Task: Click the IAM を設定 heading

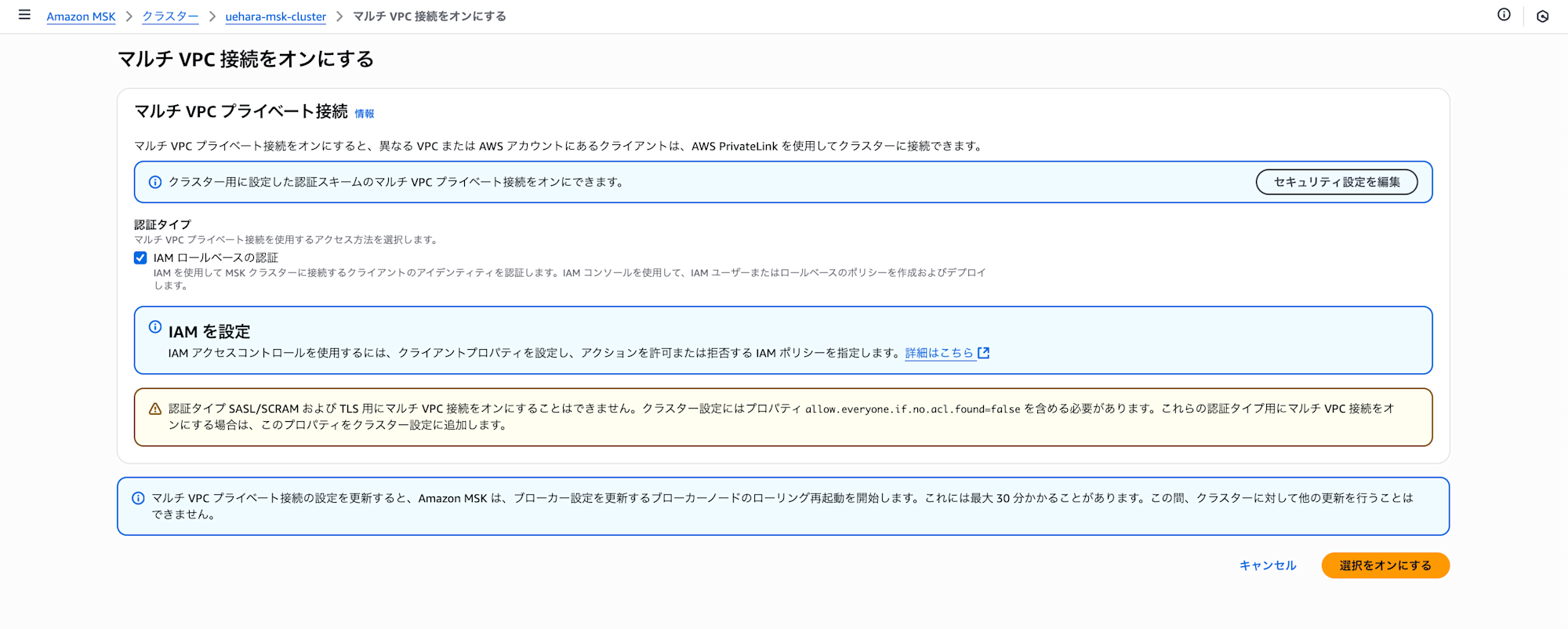Action: [x=209, y=332]
